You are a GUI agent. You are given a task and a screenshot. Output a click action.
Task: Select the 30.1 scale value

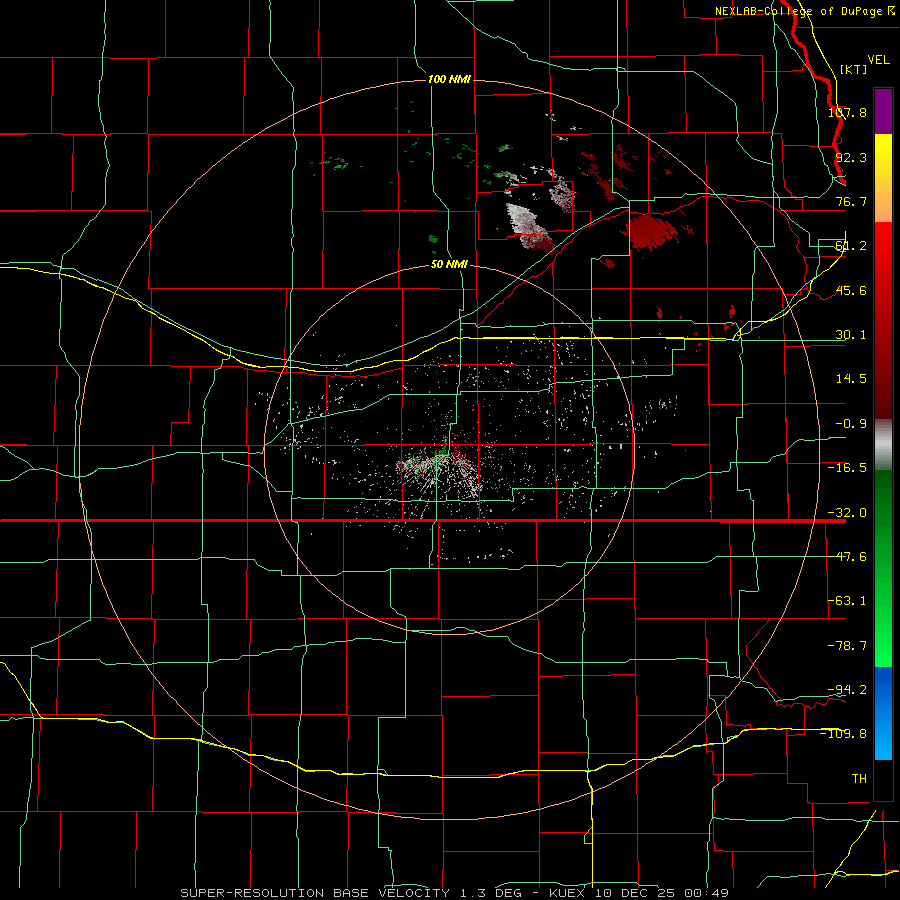coord(851,335)
